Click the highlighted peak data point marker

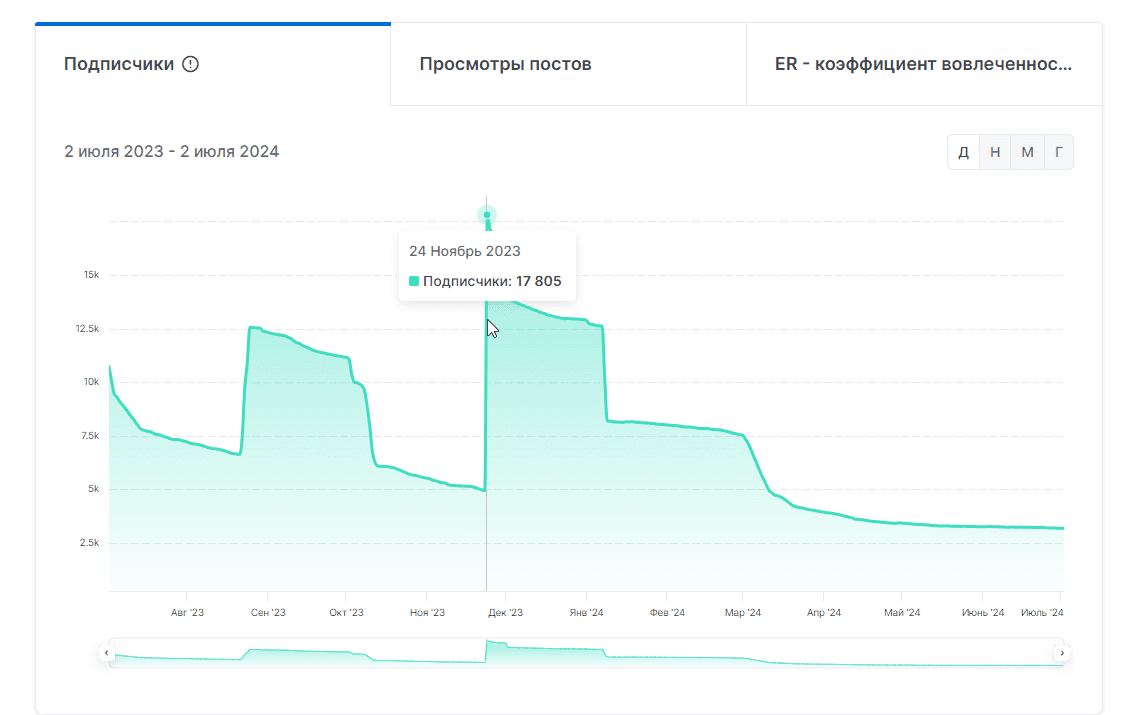[x=487, y=215]
